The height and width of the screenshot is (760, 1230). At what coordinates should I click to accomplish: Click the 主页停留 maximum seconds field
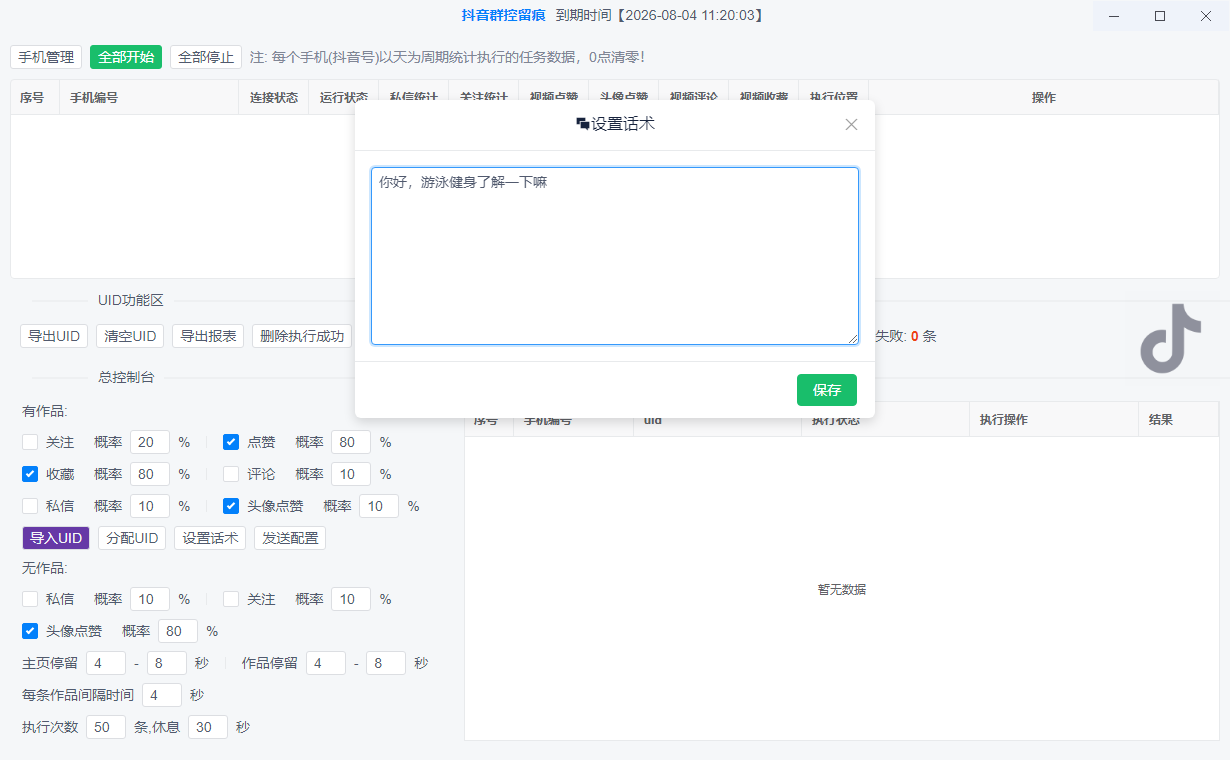[x=167, y=663]
